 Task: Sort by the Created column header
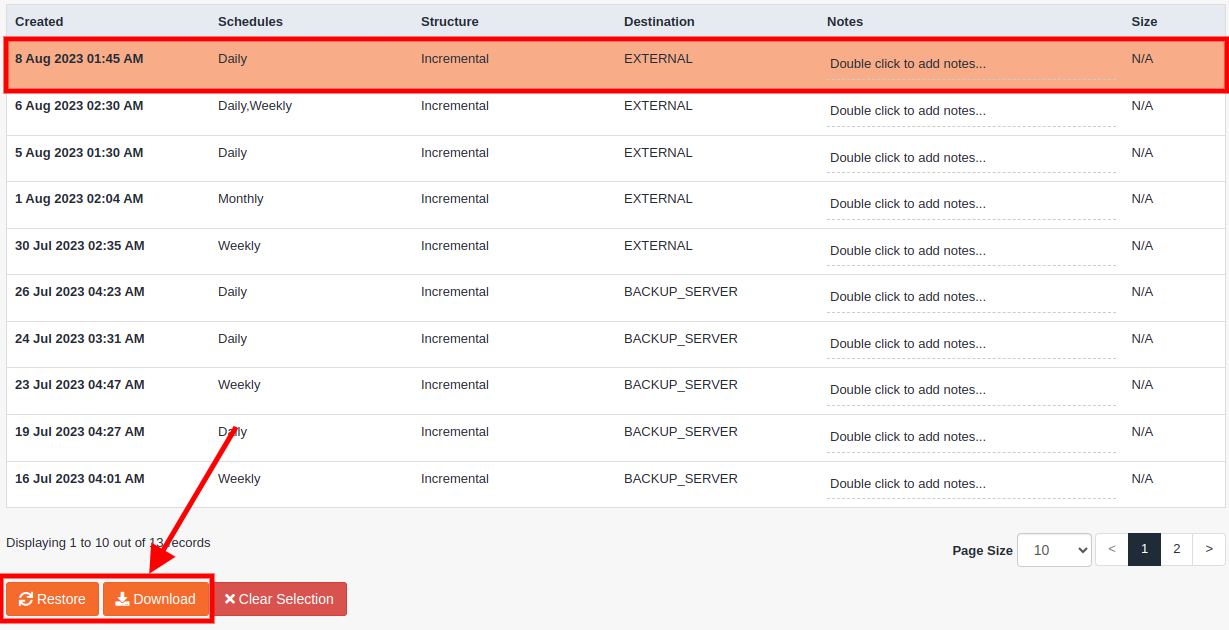tap(39, 21)
